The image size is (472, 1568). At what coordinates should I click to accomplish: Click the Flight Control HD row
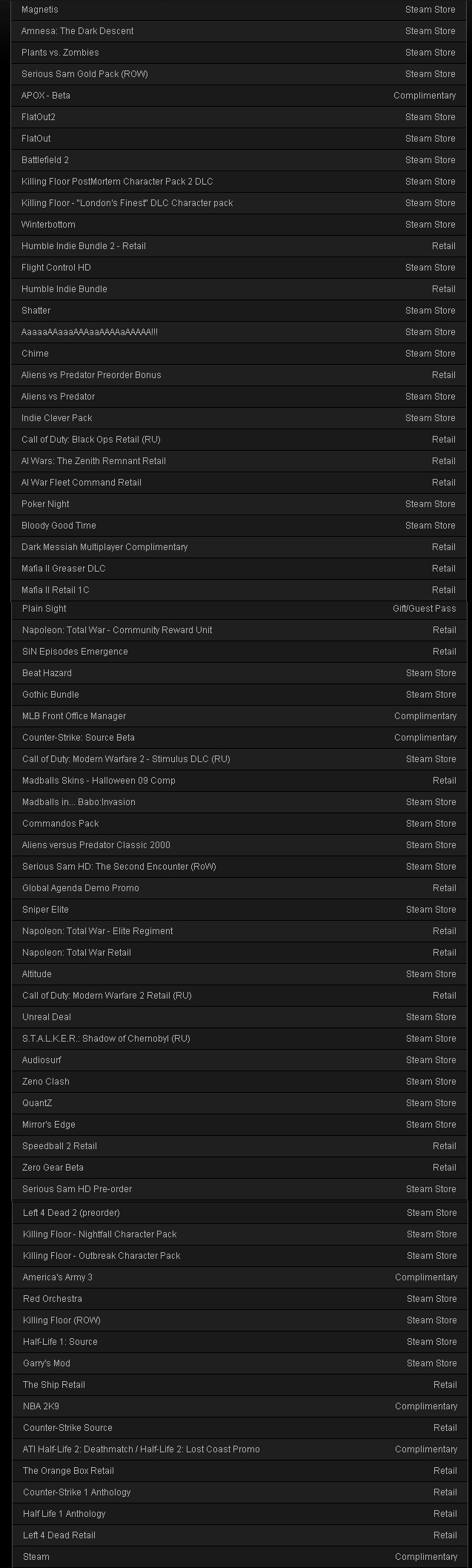click(x=239, y=268)
